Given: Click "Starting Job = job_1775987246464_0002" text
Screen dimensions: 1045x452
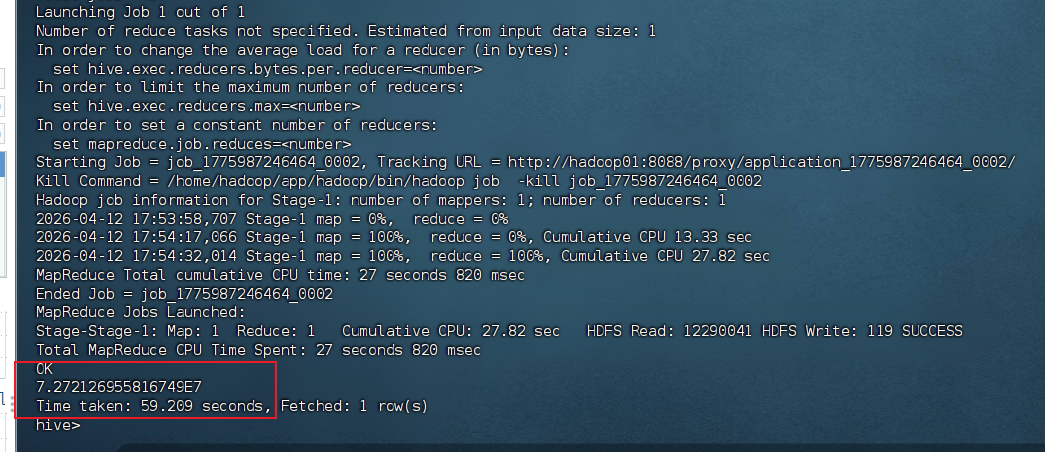Looking at the screenshot, I should pyautogui.click(x=198, y=162).
